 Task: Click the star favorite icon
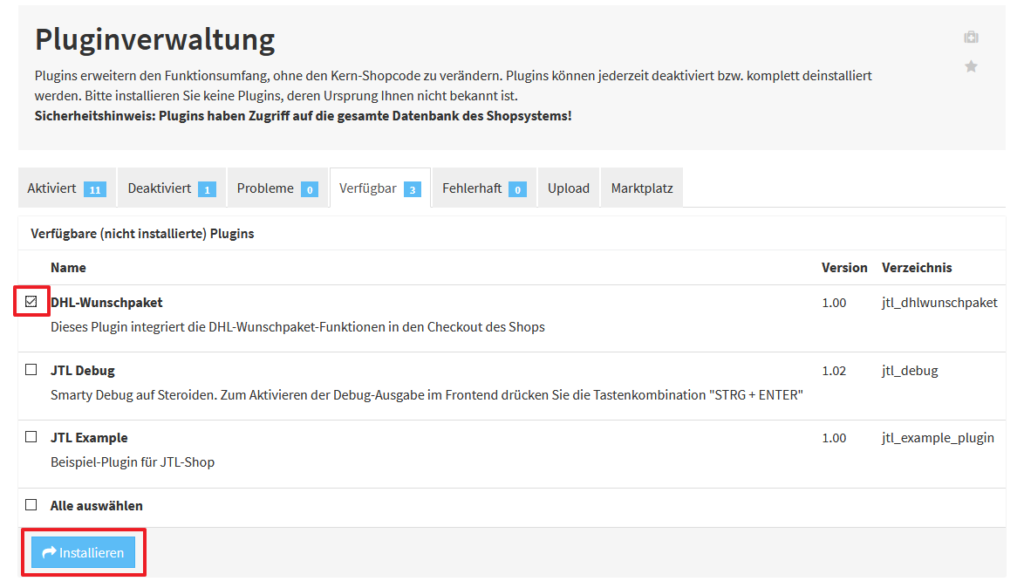pyautogui.click(x=970, y=67)
